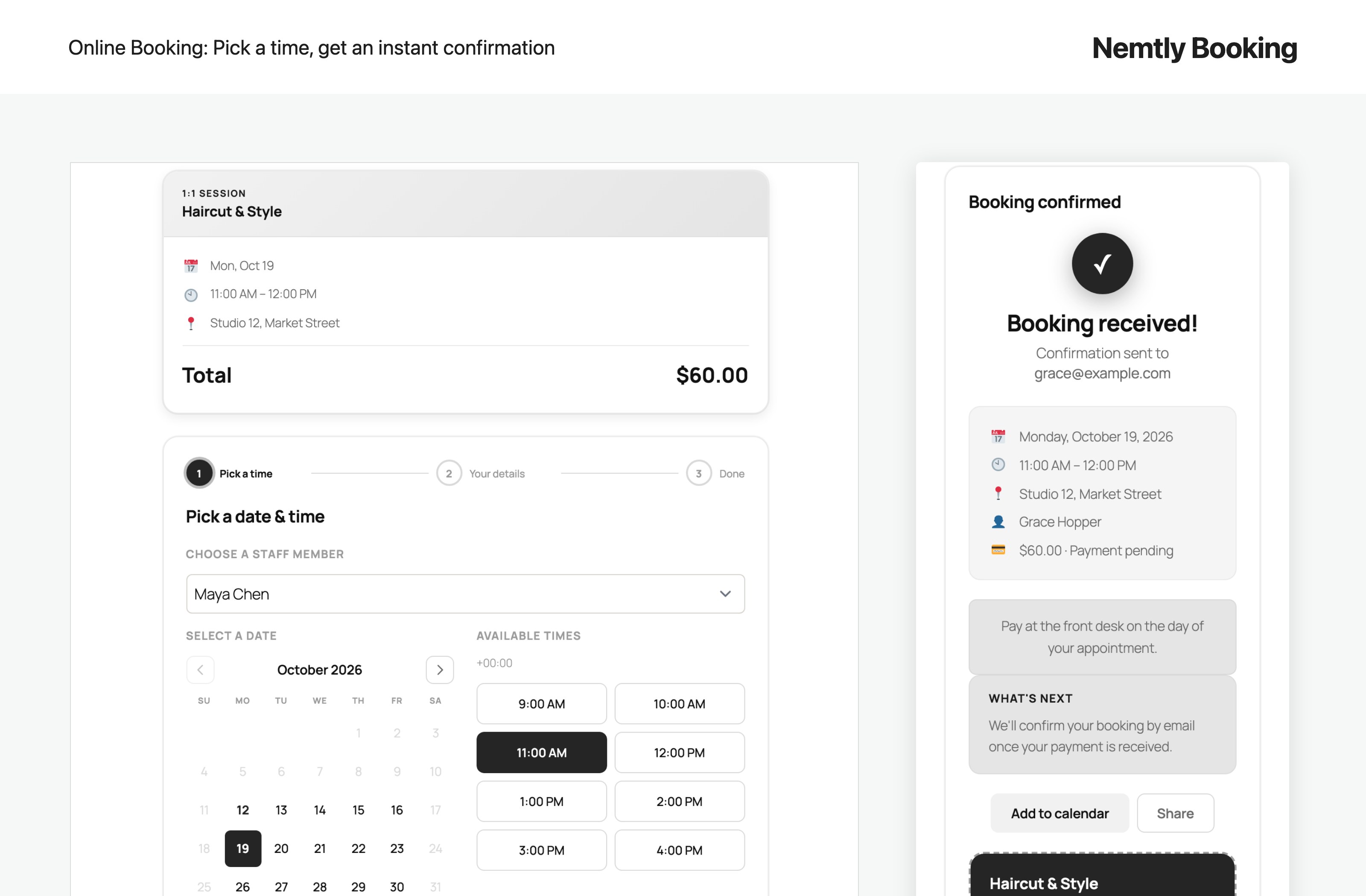
Task: Select October 30 in the calendar
Action: coord(397,887)
